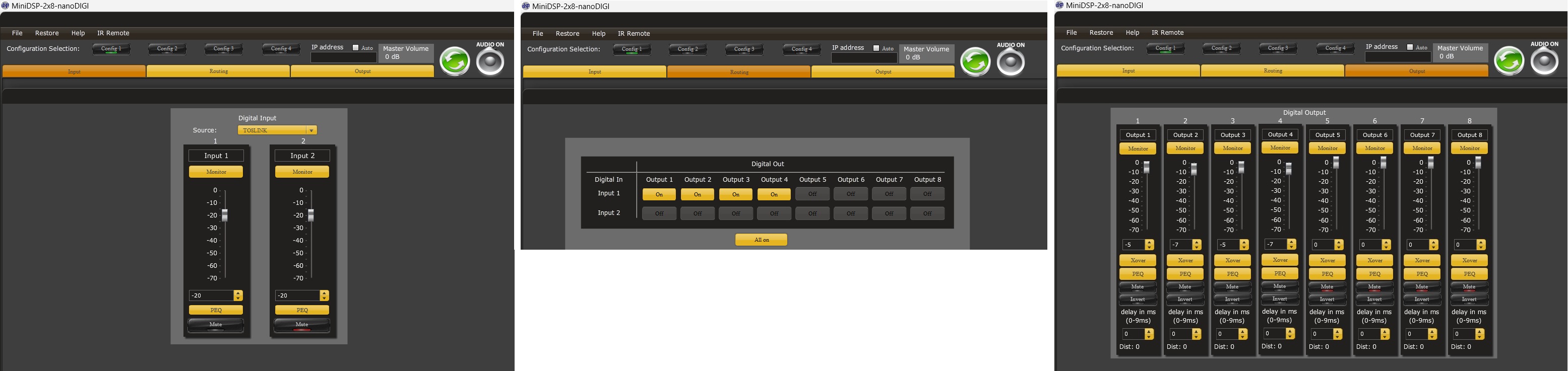Image resolution: width=1568 pixels, height=371 pixels.
Task: Click the MiniDSP app icon in the Digital Output window title bar
Action: coord(1060,5)
